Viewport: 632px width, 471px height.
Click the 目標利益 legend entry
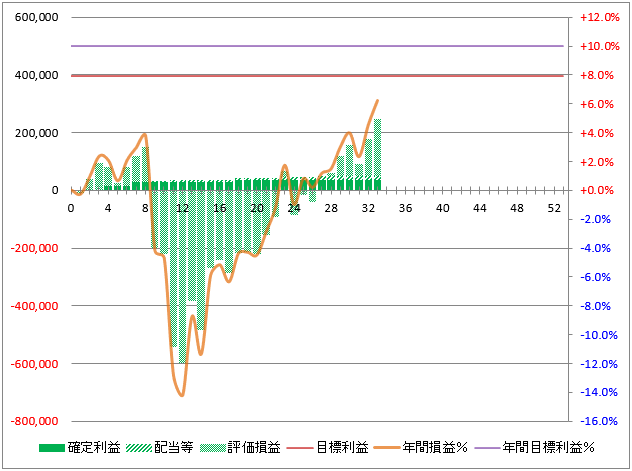coord(328,447)
